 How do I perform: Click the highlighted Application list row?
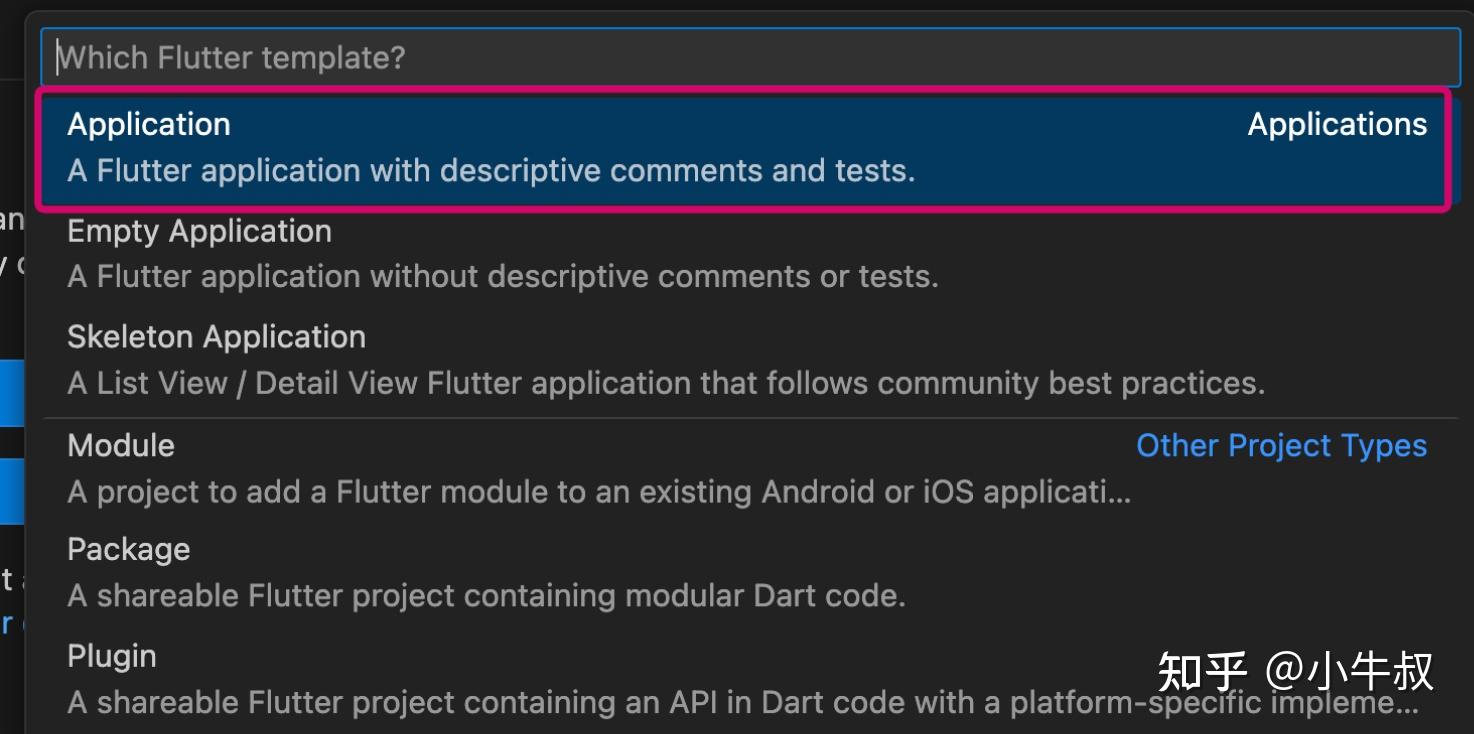400,146
